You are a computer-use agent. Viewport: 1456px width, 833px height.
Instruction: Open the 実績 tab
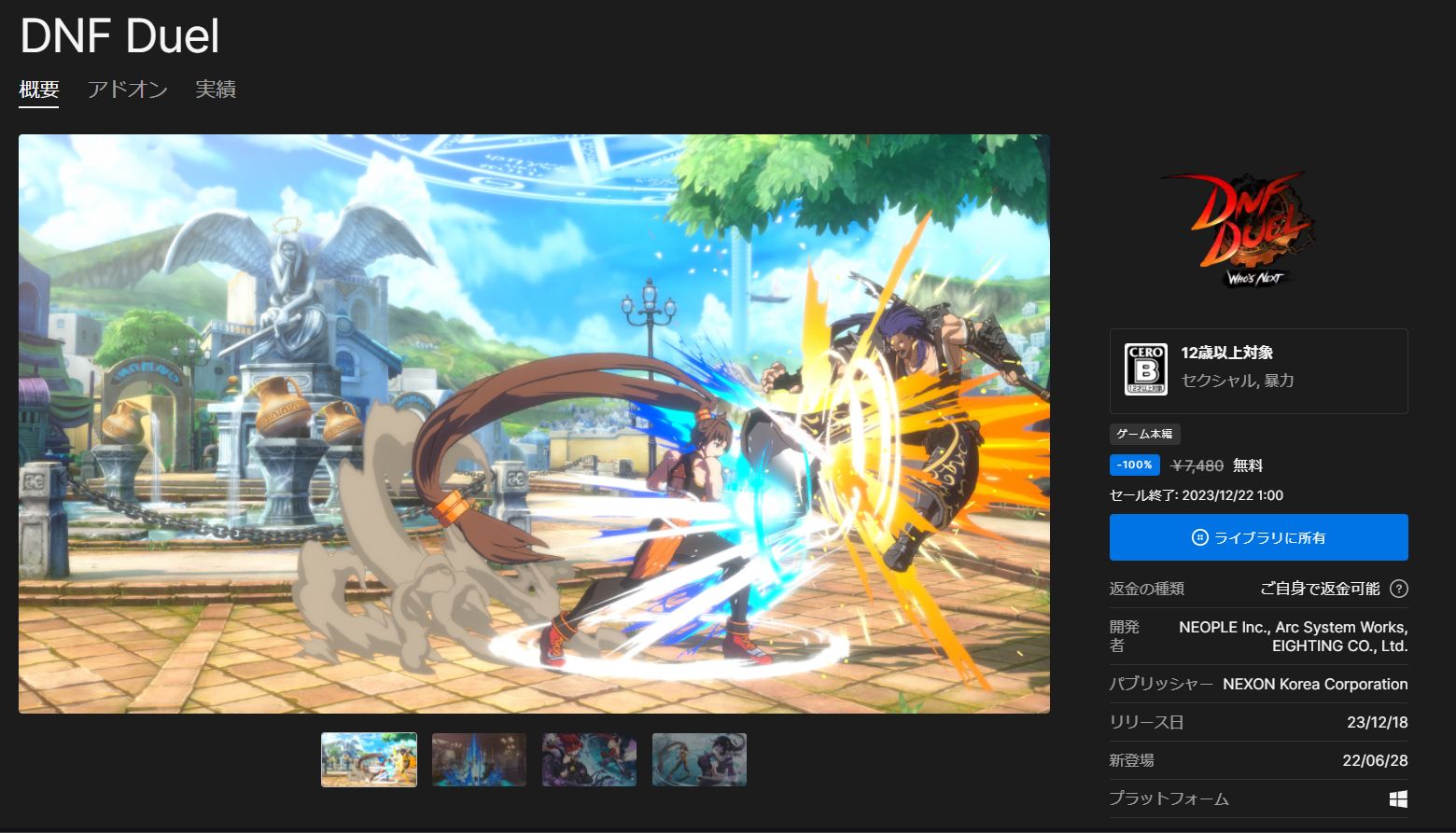215,90
